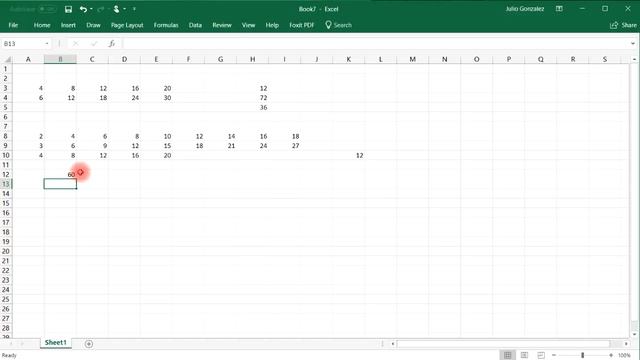Select cell containing 60

coord(60,174)
